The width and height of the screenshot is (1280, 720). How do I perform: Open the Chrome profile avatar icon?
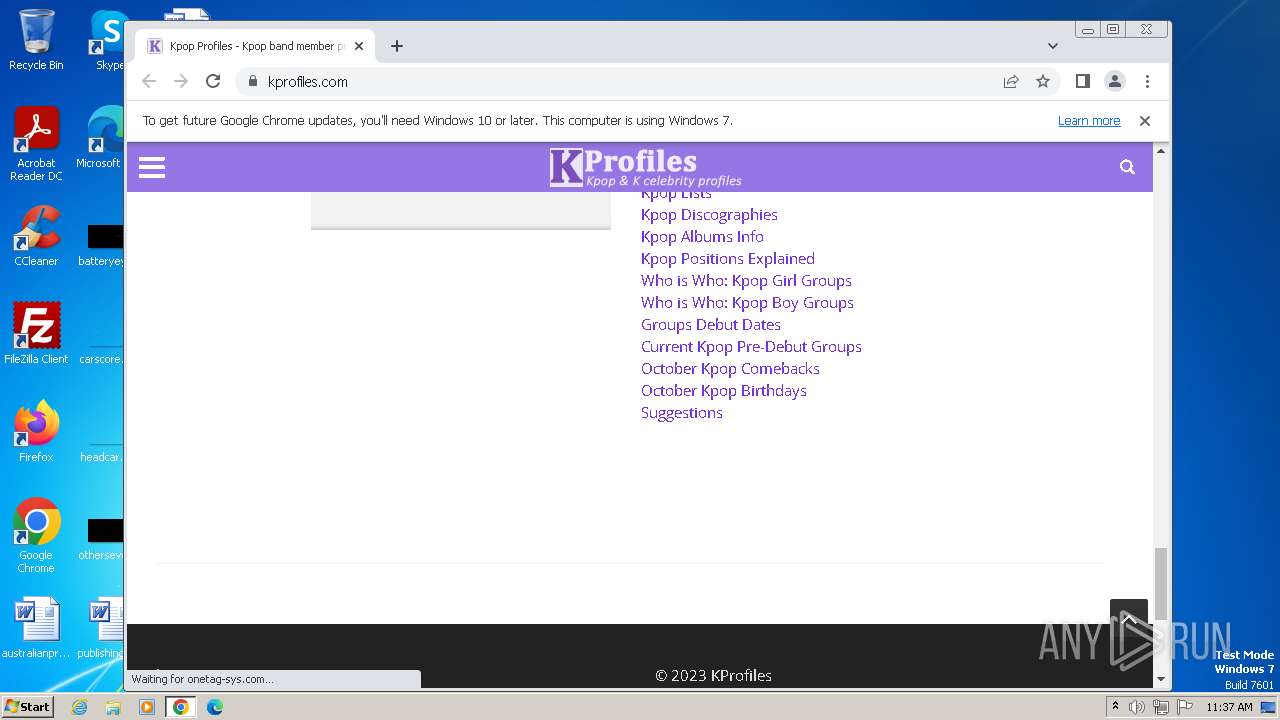tap(1115, 81)
